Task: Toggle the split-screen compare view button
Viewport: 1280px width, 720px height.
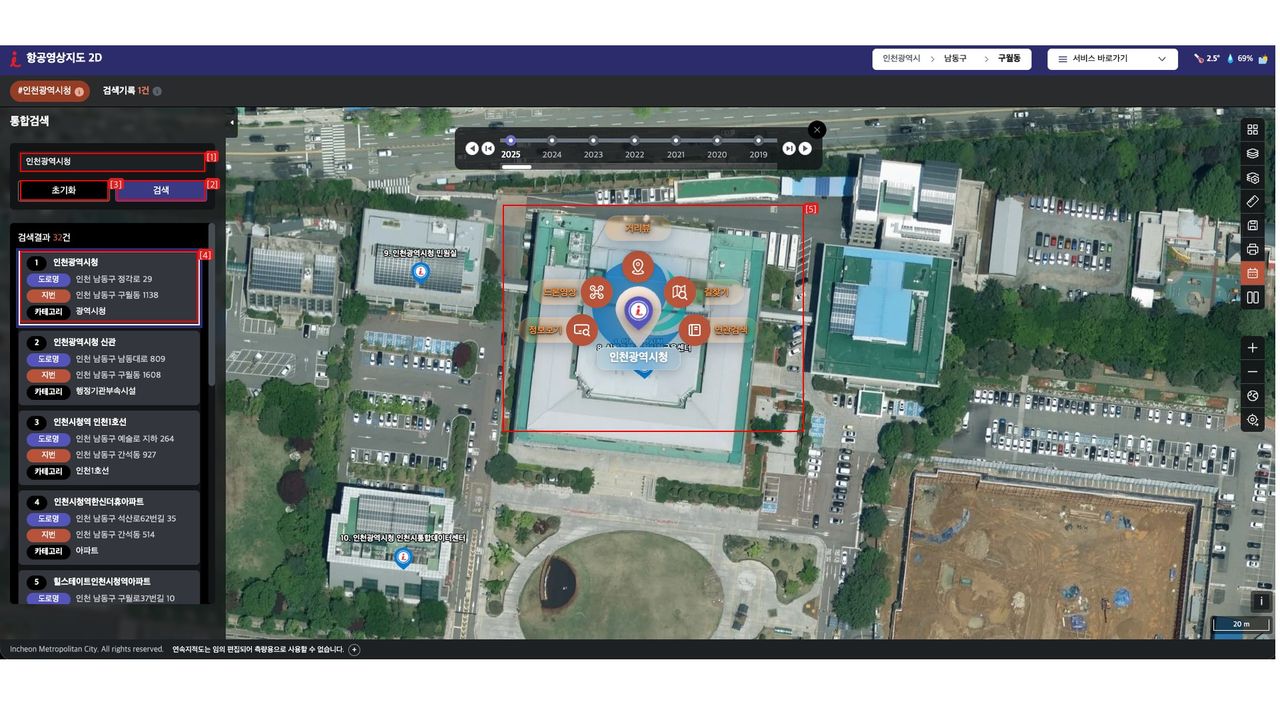Action: click(x=1252, y=297)
